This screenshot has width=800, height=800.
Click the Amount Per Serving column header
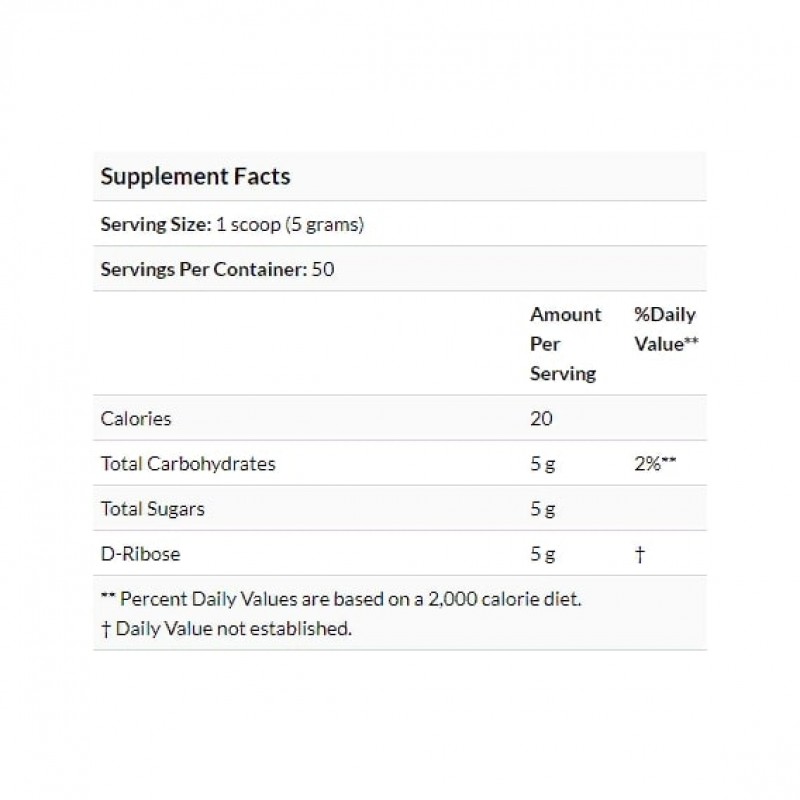565,344
